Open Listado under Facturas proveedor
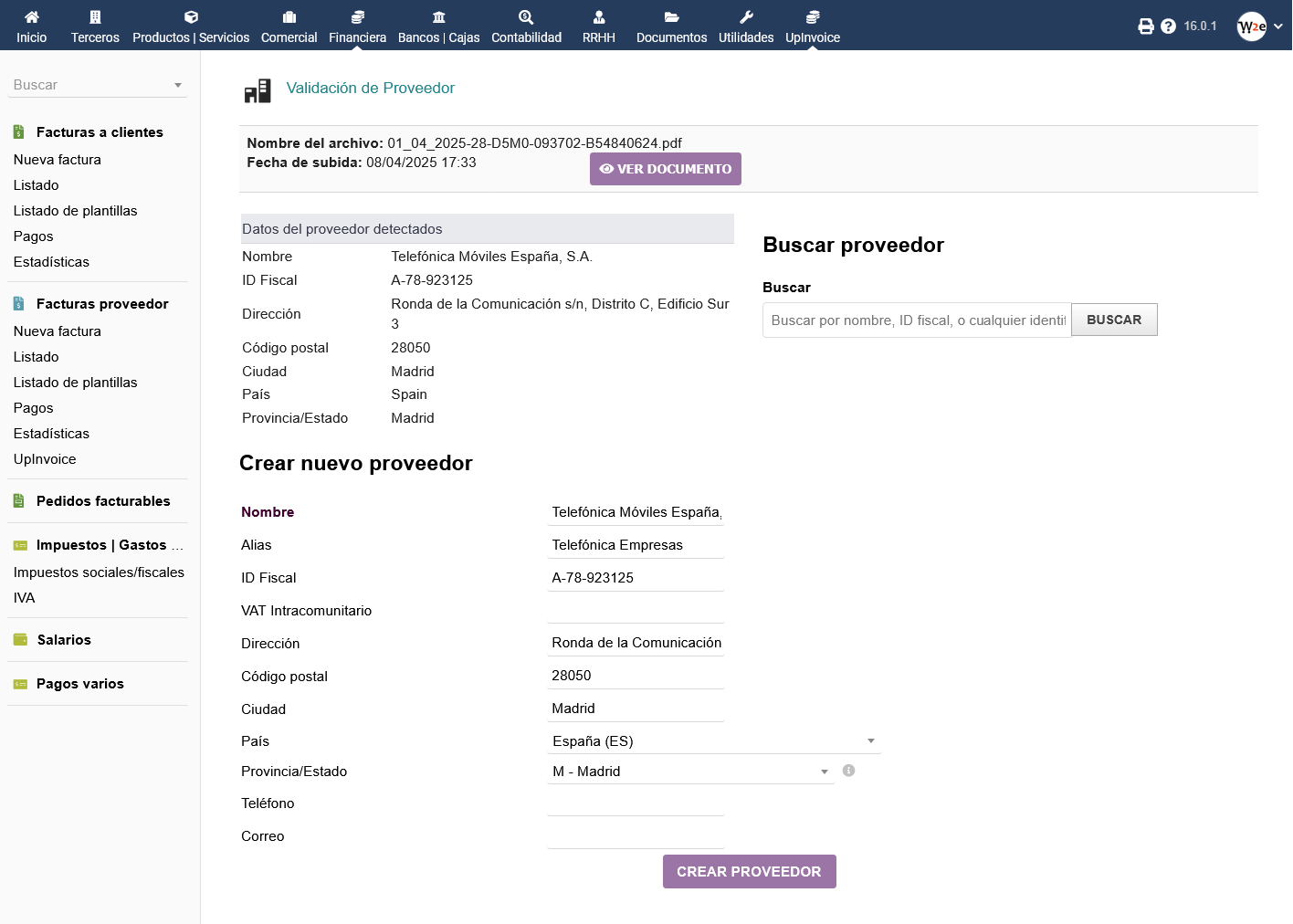1293x924 pixels. pos(37,357)
